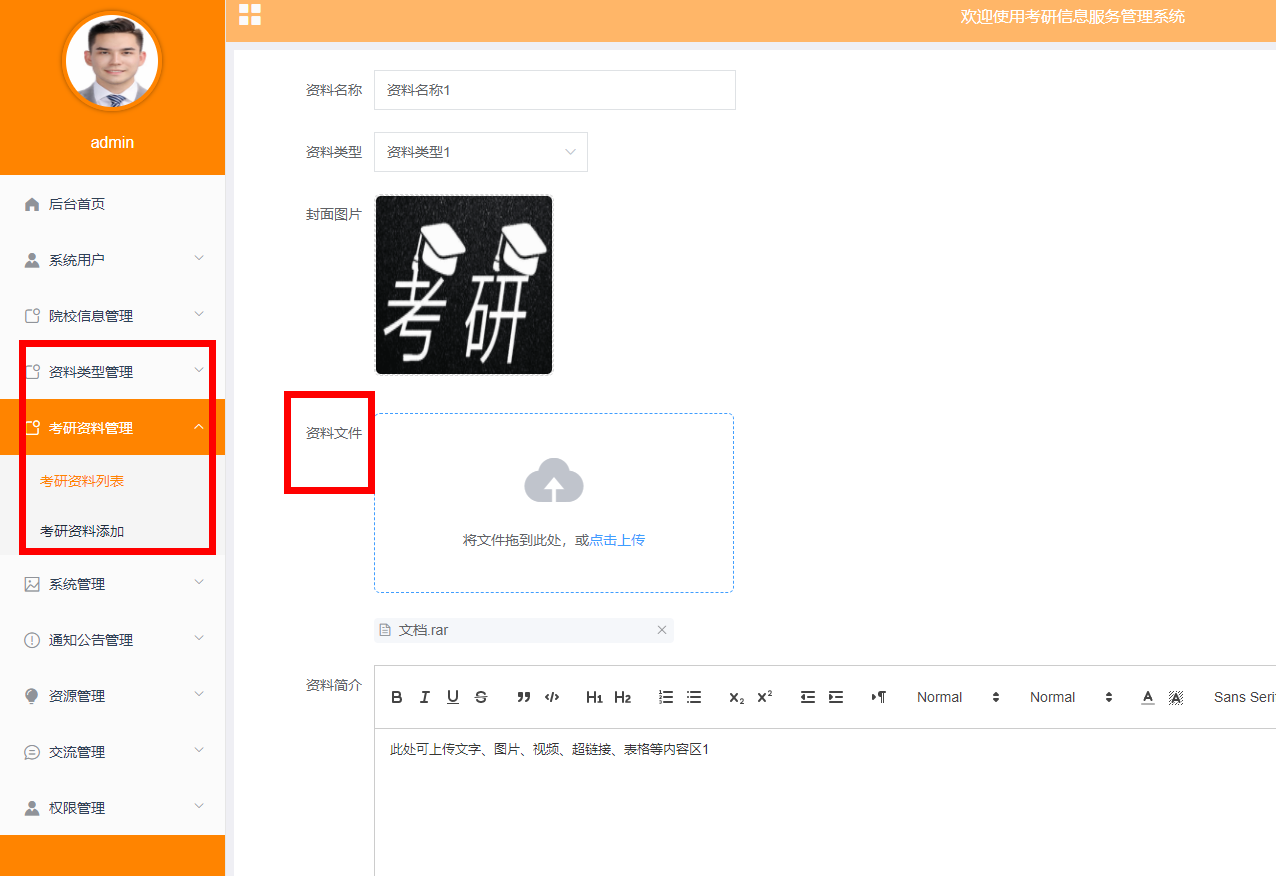Image resolution: width=1276 pixels, height=876 pixels.
Task: Click the cloud upload icon
Action: pos(554,480)
